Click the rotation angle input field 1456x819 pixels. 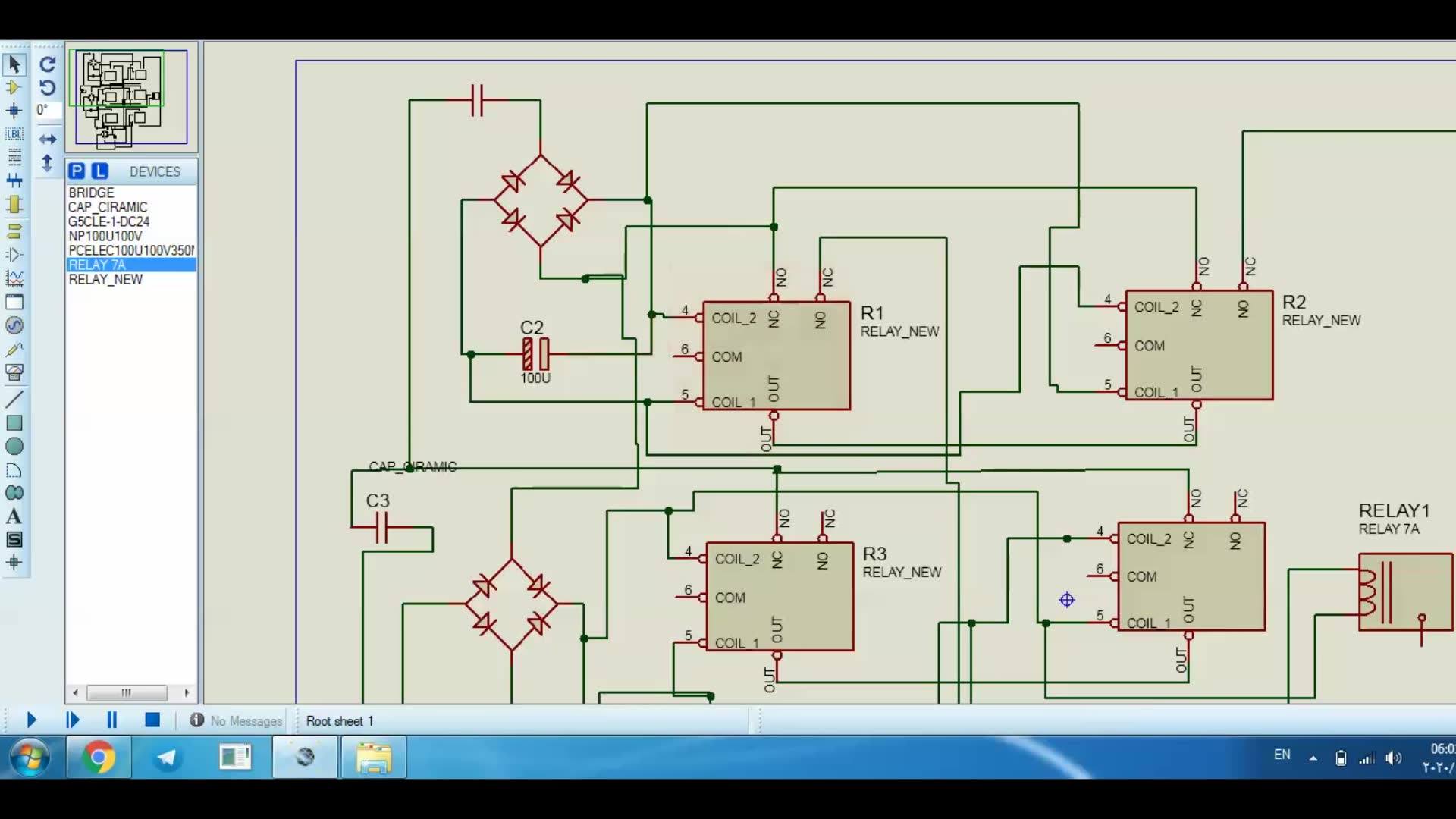click(x=49, y=110)
